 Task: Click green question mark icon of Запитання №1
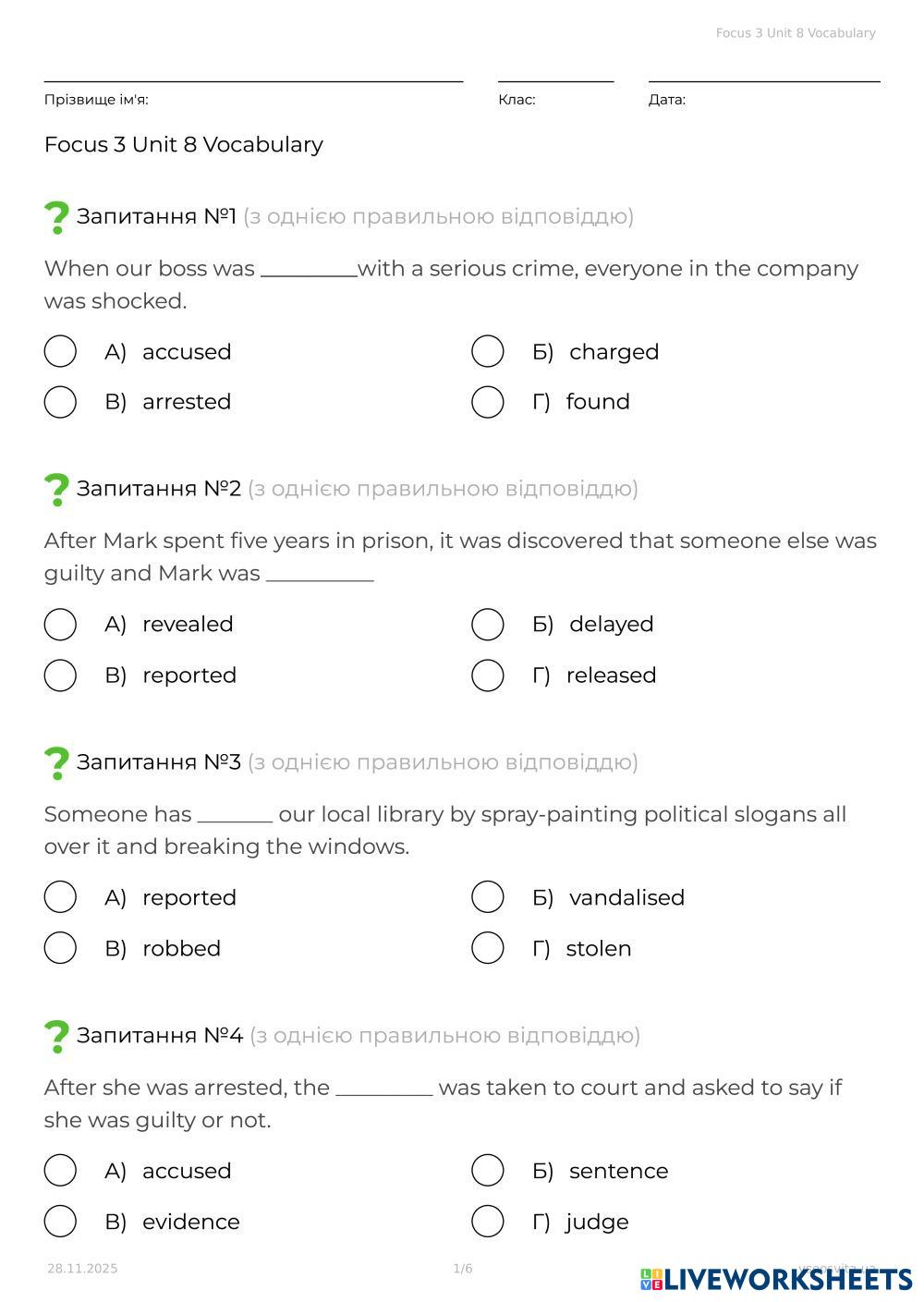(56, 217)
